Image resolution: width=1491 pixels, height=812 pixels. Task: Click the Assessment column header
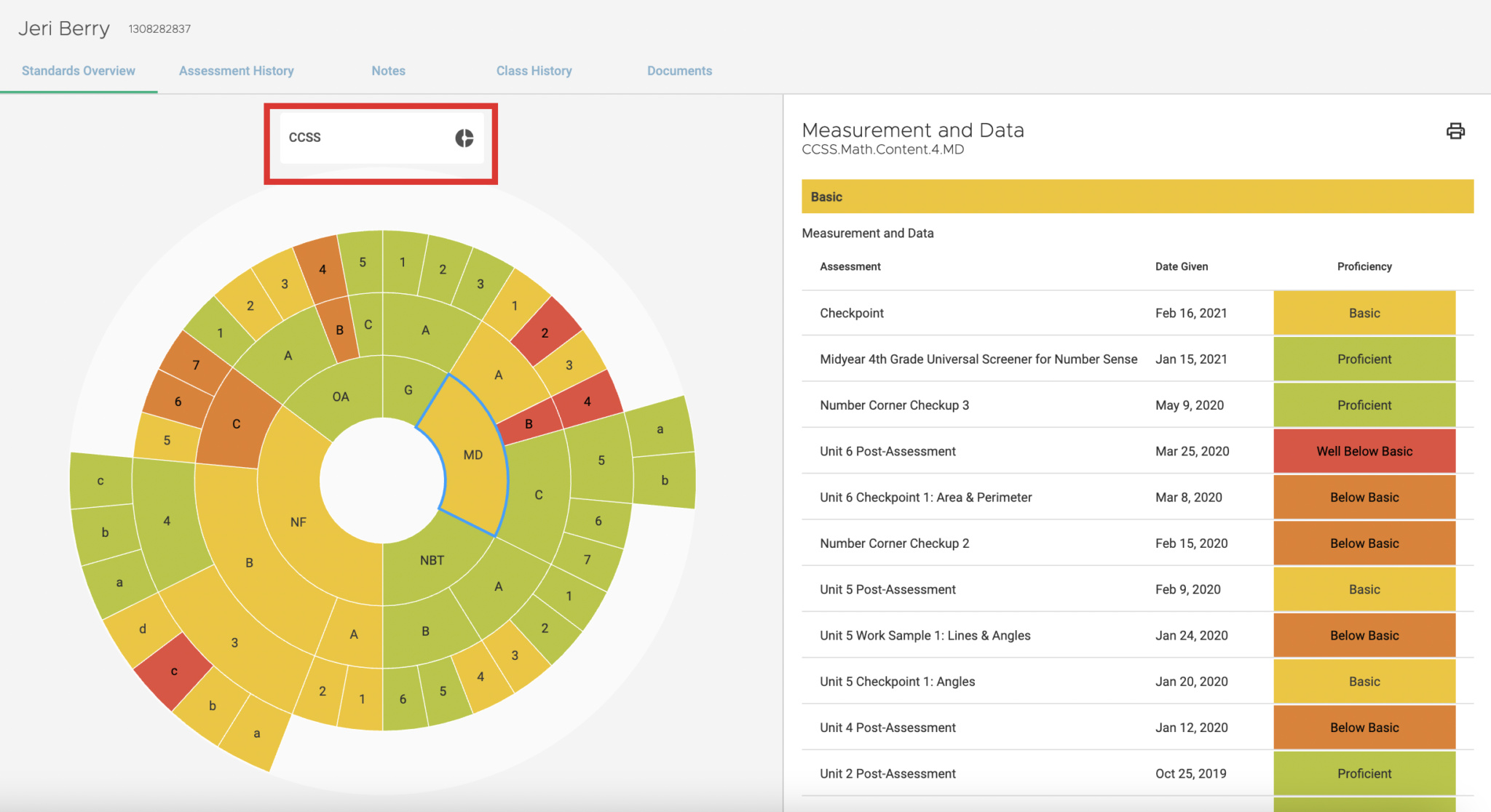[850, 266]
